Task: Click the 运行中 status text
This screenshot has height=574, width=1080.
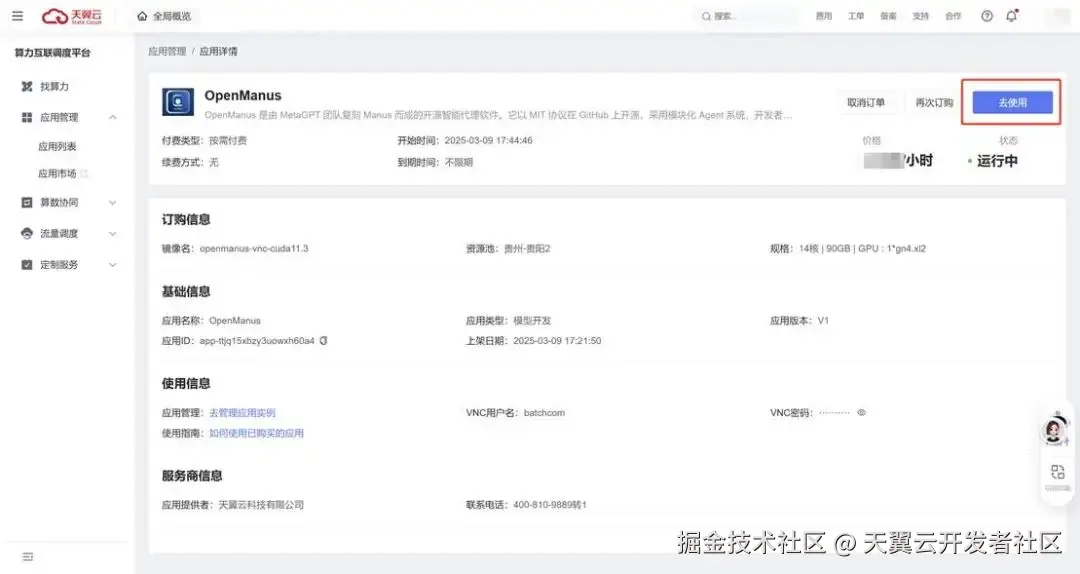Action: (997, 161)
